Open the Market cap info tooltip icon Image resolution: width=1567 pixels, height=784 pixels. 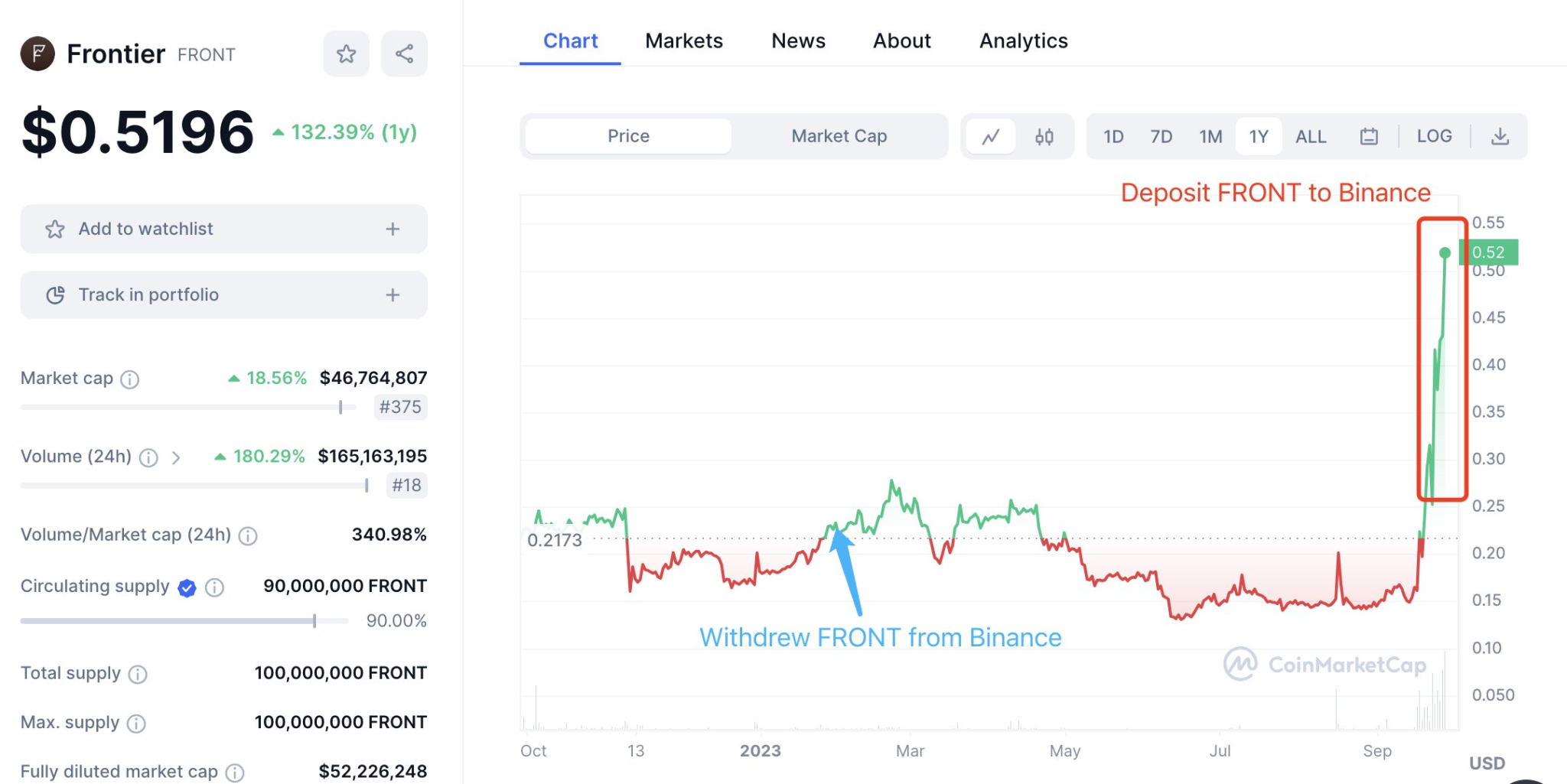click(x=130, y=379)
